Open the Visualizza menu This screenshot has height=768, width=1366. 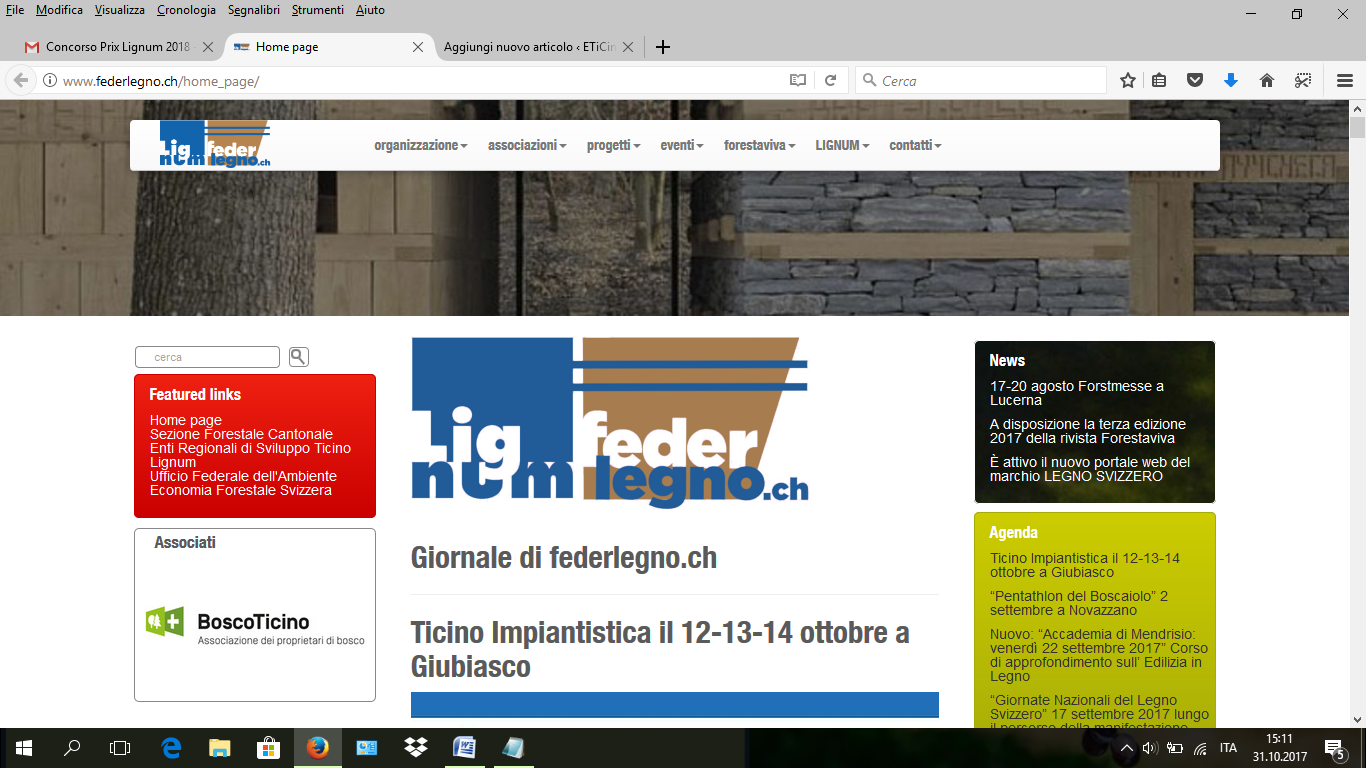point(120,10)
